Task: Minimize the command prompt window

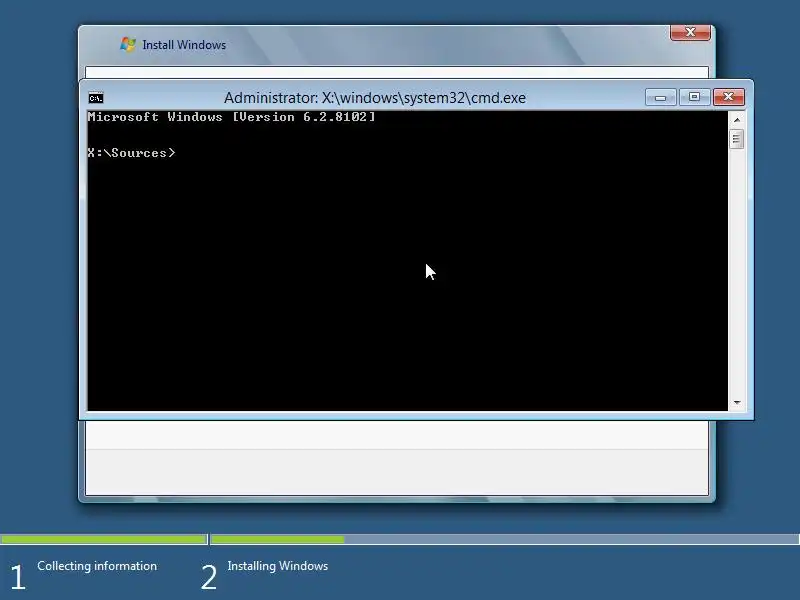Action: (x=661, y=97)
